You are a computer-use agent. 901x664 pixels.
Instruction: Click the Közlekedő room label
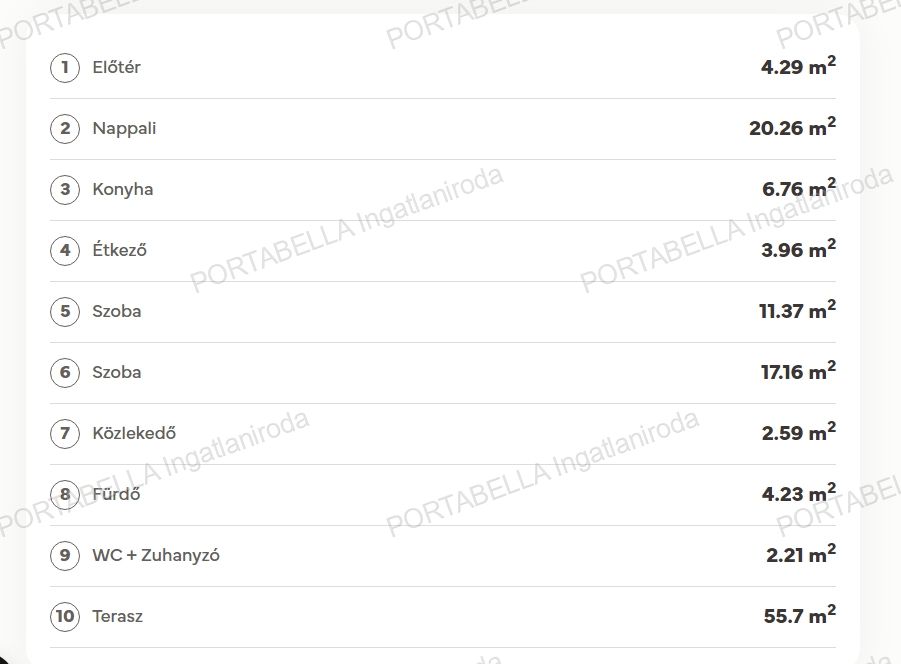click(x=134, y=433)
